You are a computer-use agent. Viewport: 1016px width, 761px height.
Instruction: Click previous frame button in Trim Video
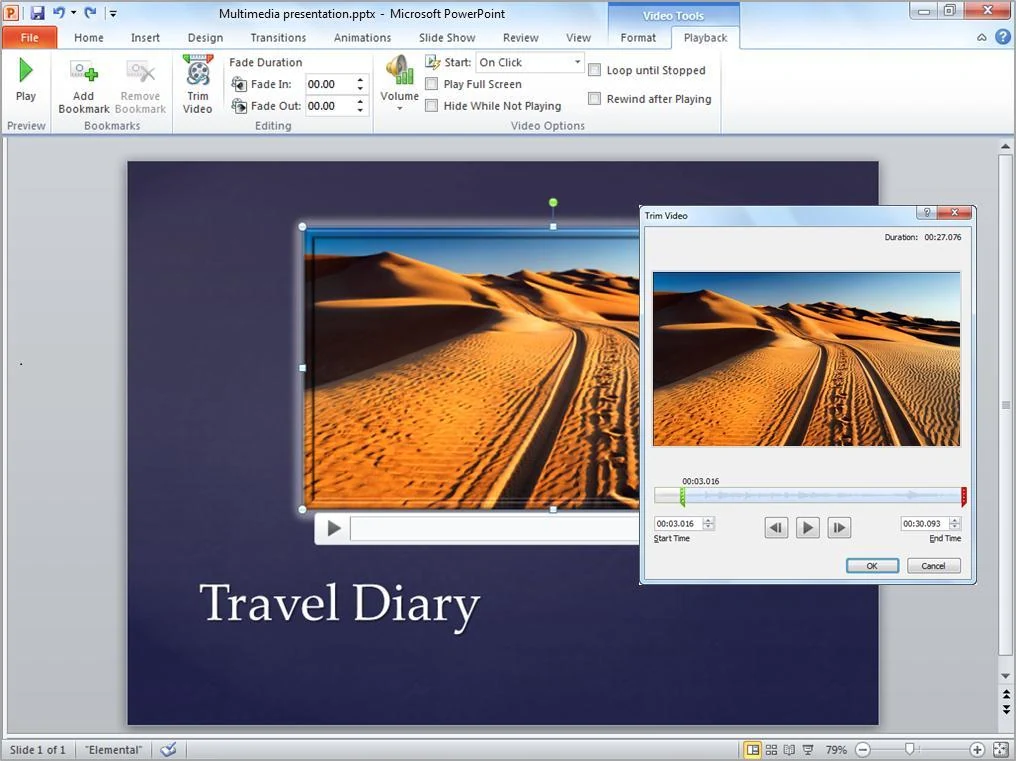776,528
